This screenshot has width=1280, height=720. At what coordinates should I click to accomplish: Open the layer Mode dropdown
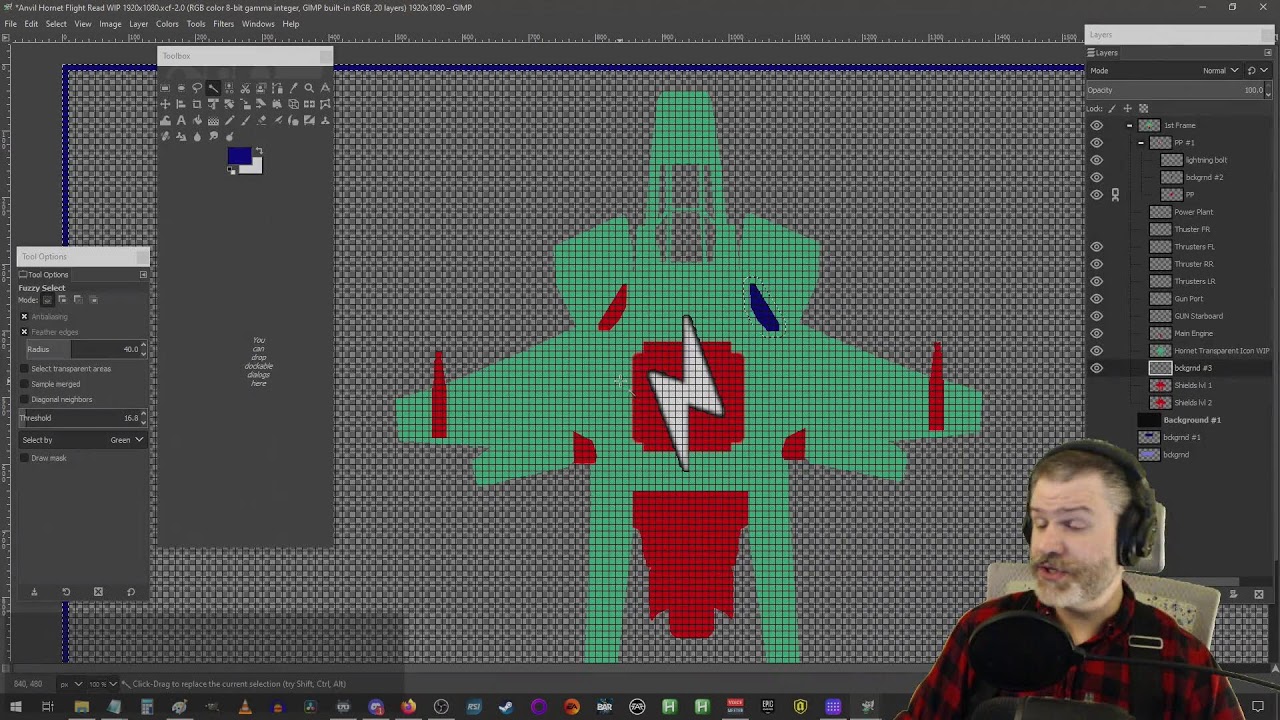click(x=1220, y=71)
